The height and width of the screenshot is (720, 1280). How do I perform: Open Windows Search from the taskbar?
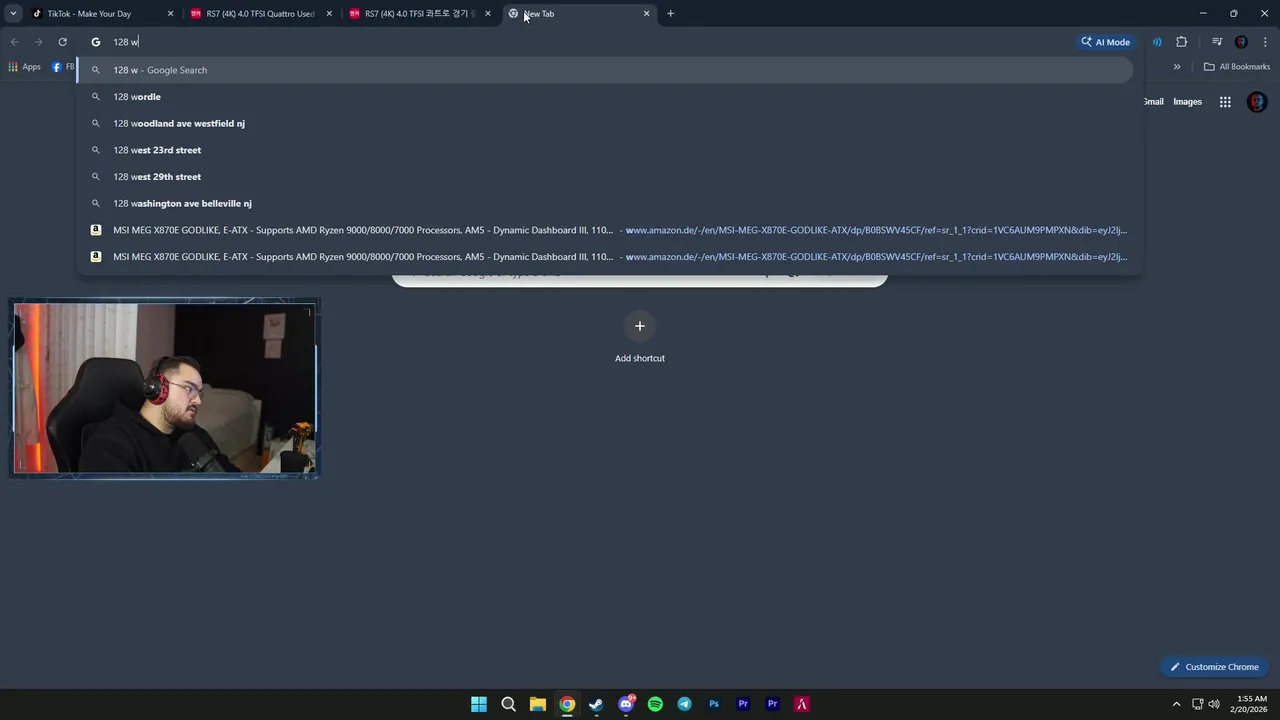click(508, 704)
